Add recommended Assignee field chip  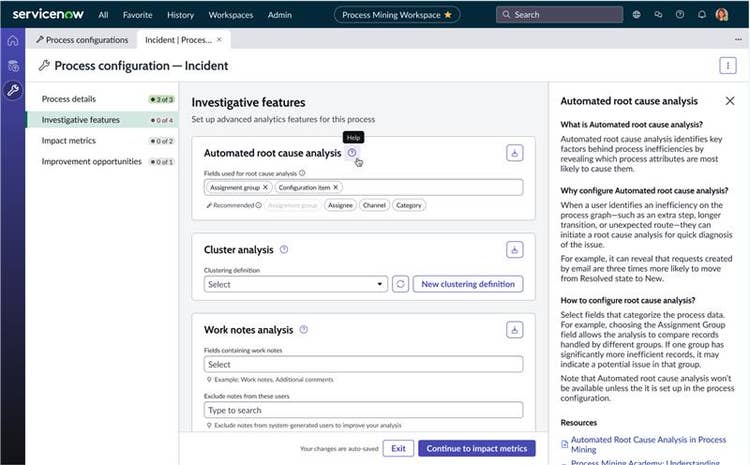(340, 205)
